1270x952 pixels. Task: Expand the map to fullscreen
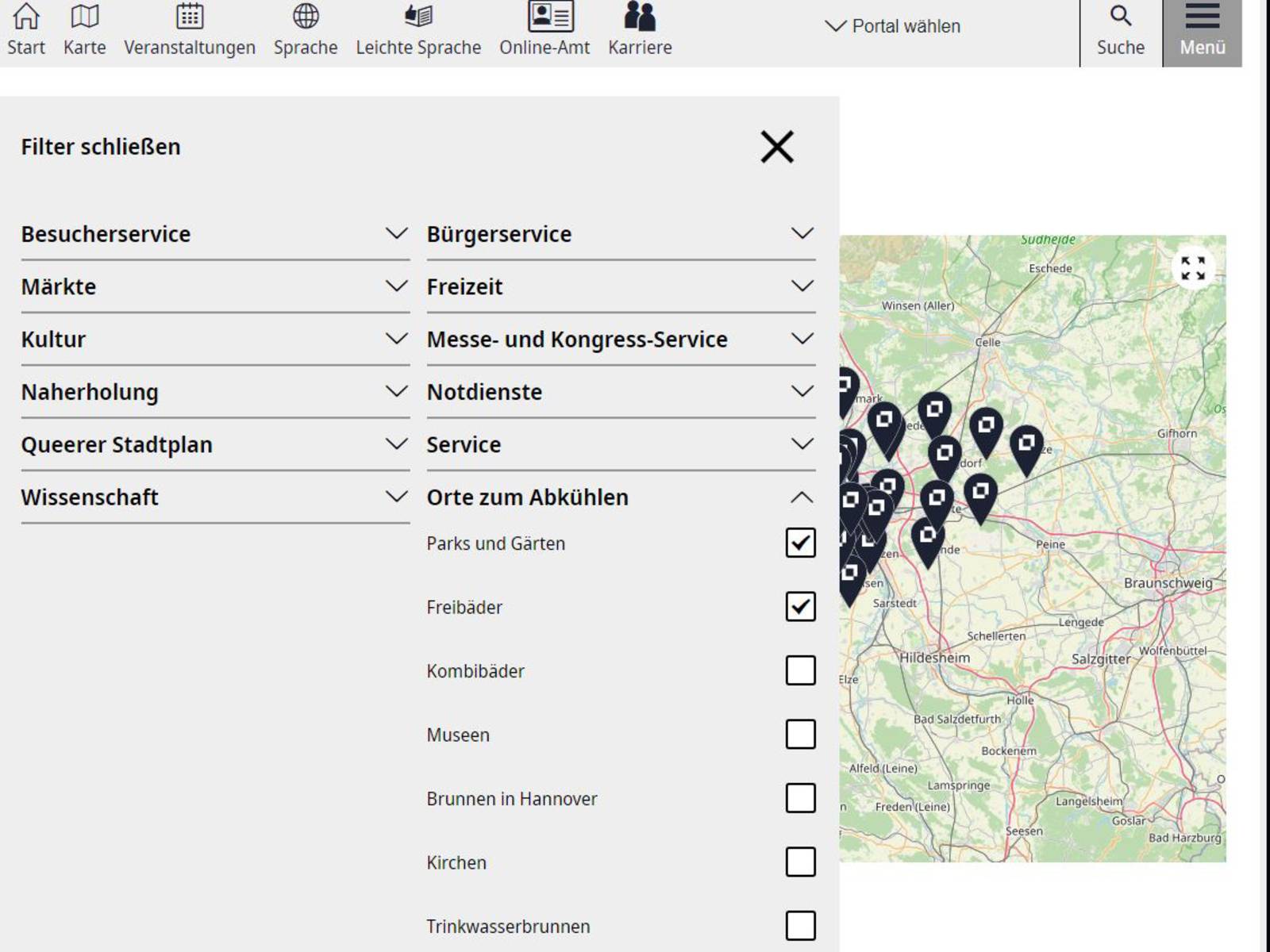click(x=1193, y=268)
